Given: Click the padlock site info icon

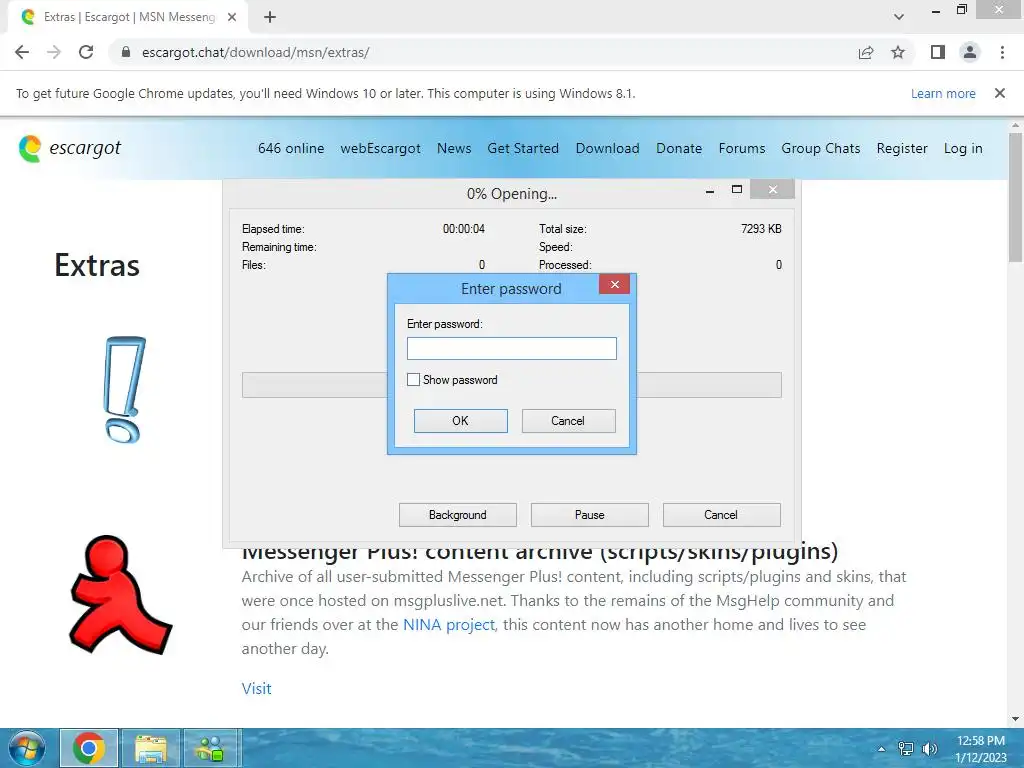Looking at the screenshot, I should click(126, 52).
